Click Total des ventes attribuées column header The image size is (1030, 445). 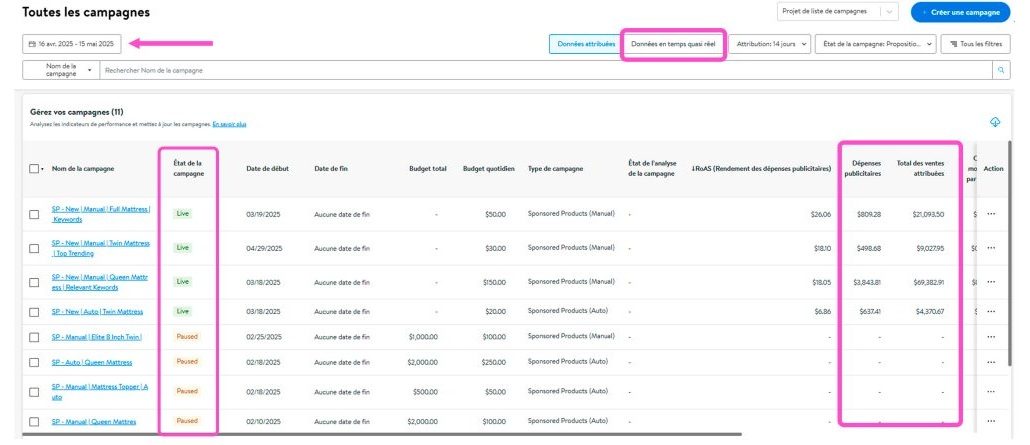tap(920, 169)
